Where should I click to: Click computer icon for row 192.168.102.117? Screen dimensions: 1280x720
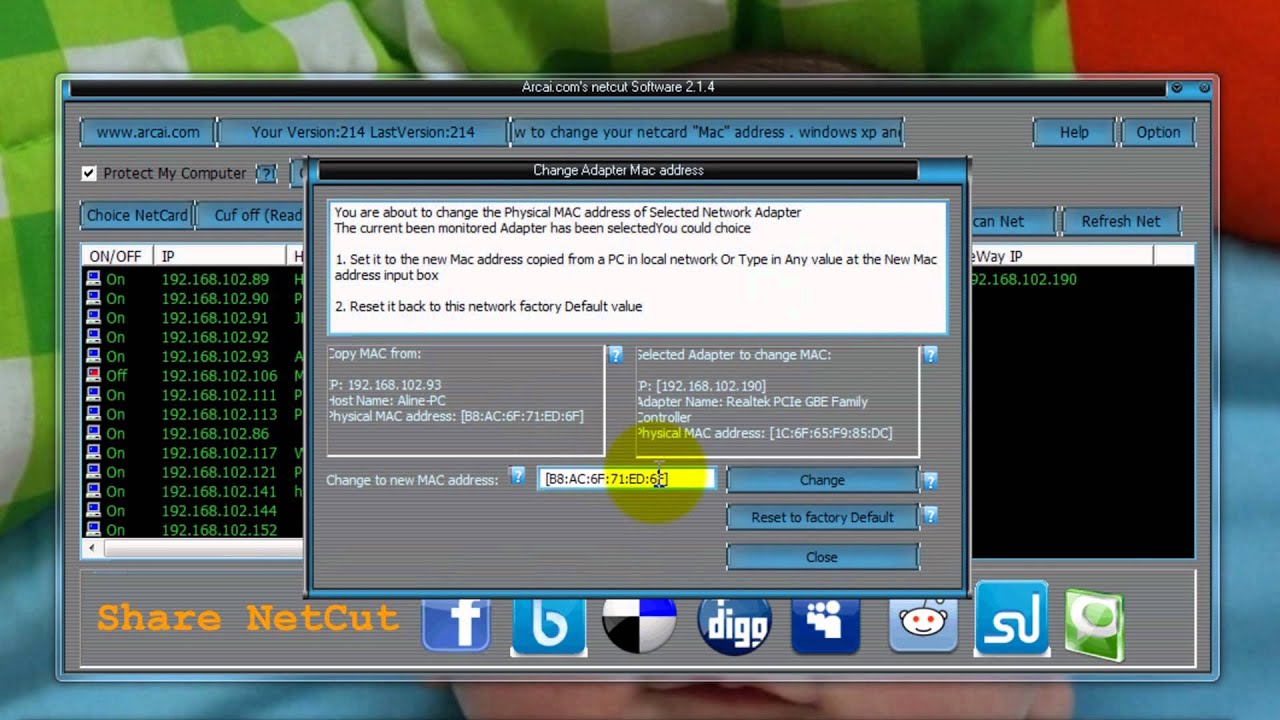point(93,453)
